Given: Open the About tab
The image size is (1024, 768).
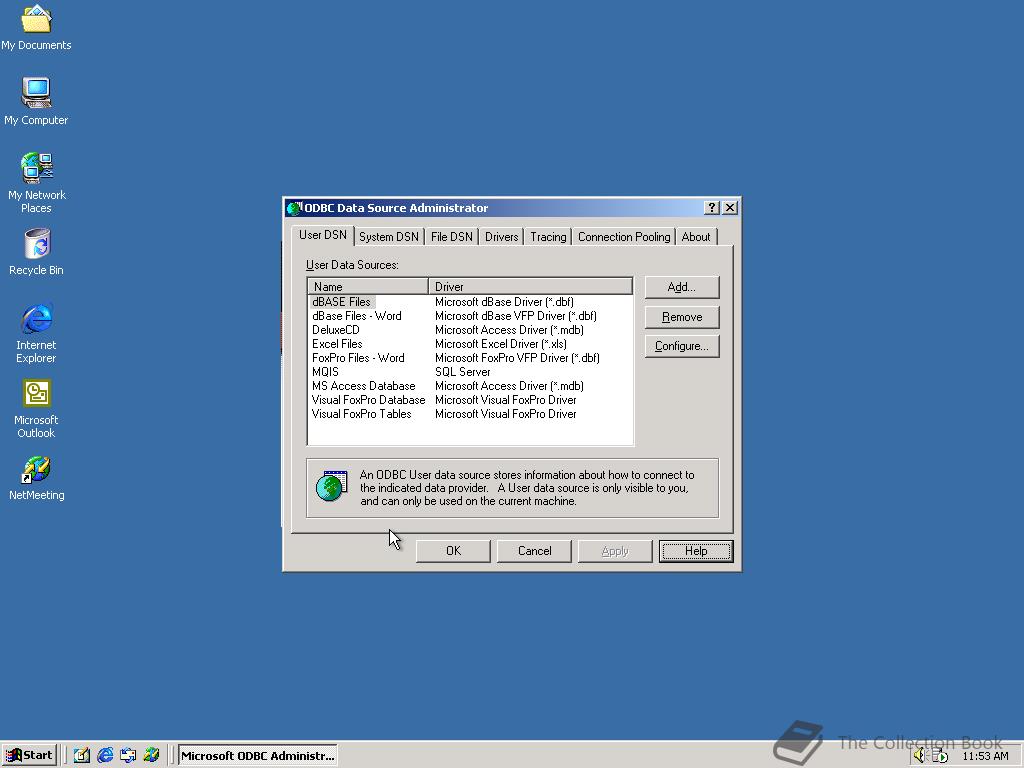Looking at the screenshot, I should click(696, 237).
